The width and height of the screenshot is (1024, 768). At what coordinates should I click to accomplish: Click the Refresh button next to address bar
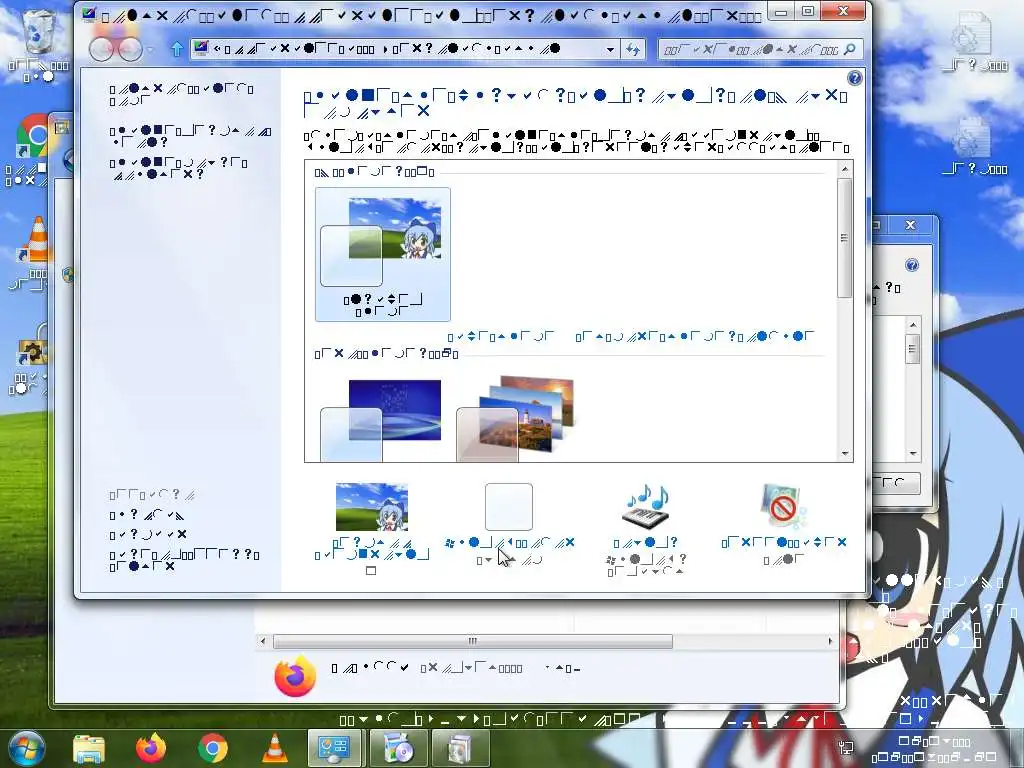point(633,49)
